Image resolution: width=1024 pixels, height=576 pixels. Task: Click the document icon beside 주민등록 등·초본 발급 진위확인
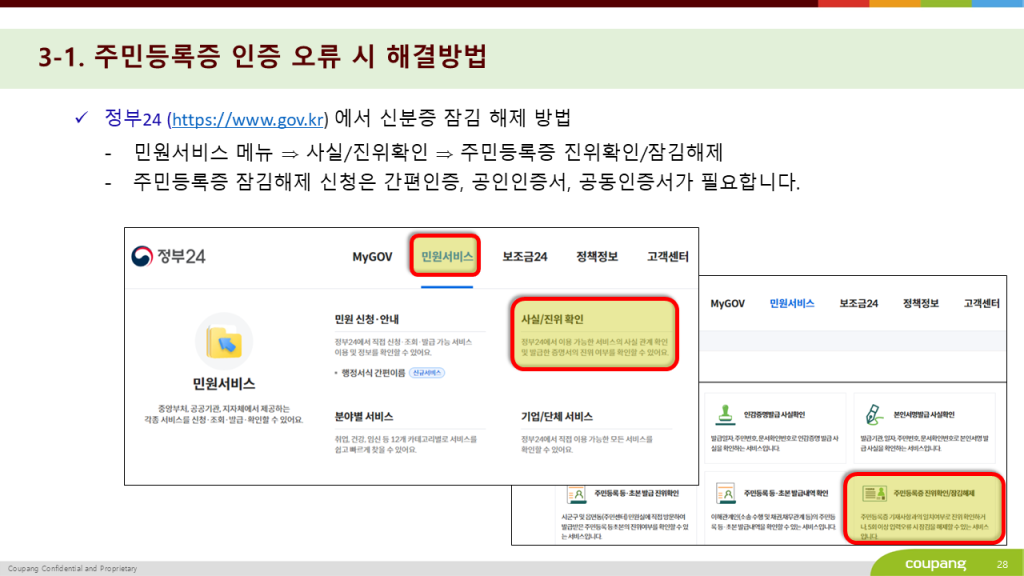[x=576, y=493]
